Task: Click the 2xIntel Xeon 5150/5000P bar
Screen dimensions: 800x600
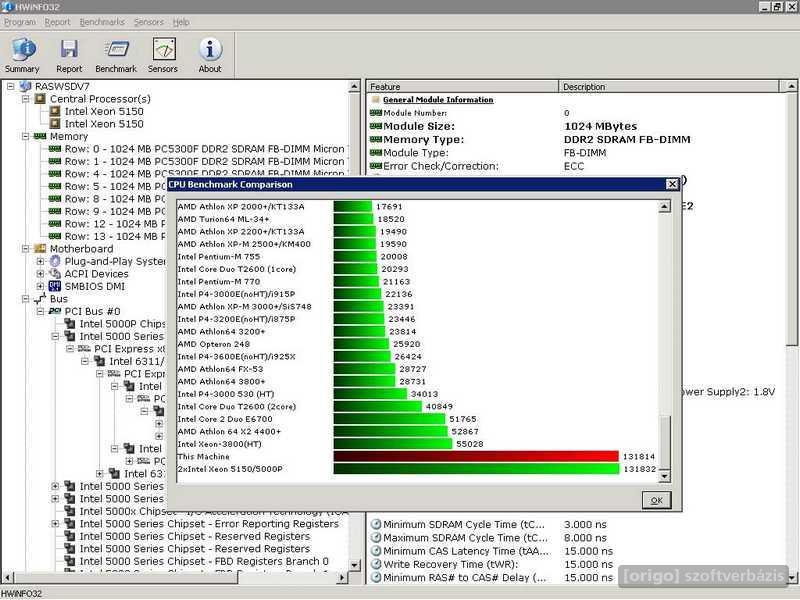Action: pyautogui.click(x=476, y=469)
